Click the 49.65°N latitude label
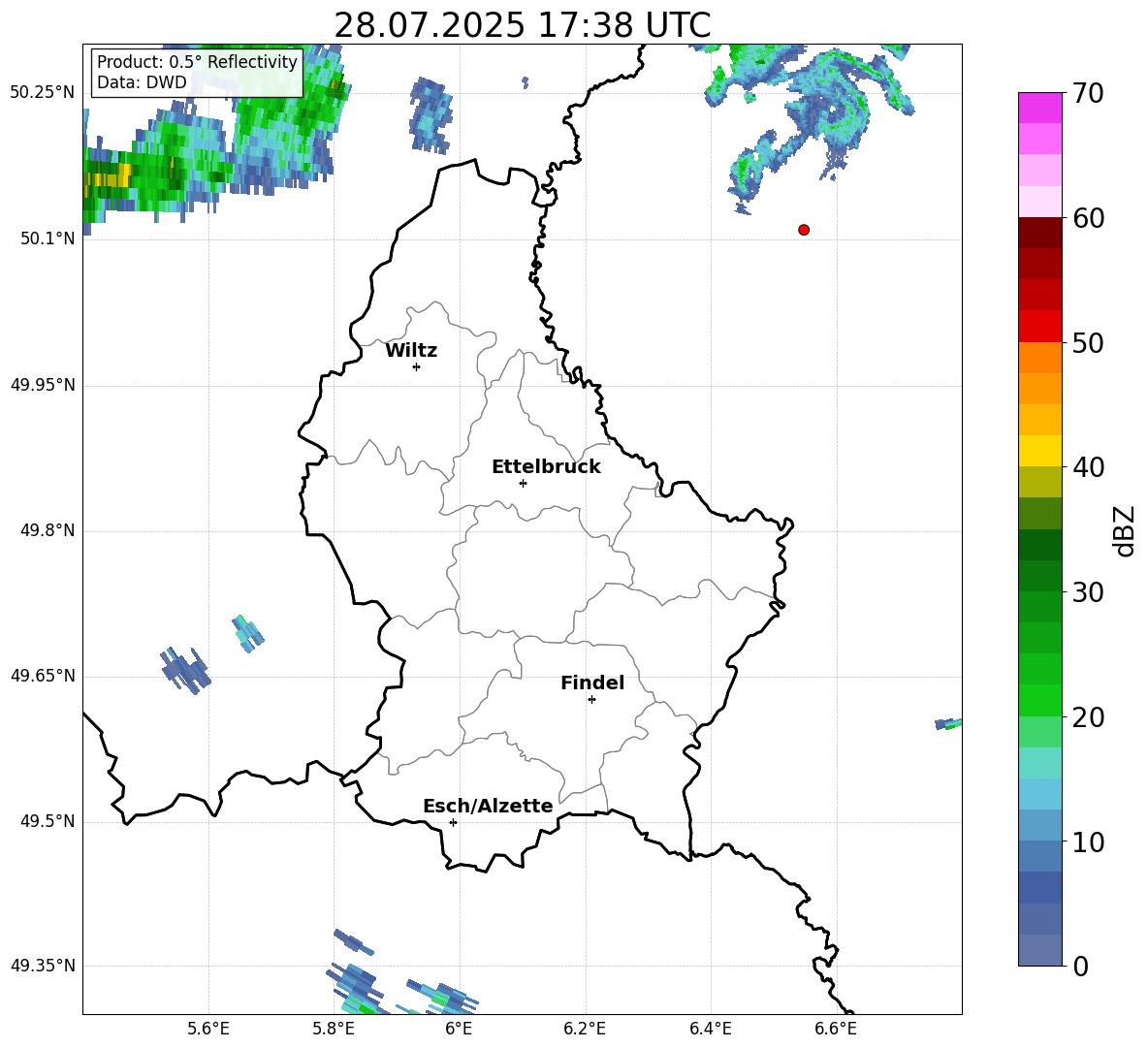The image size is (1148, 1048). tap(43, 675)
